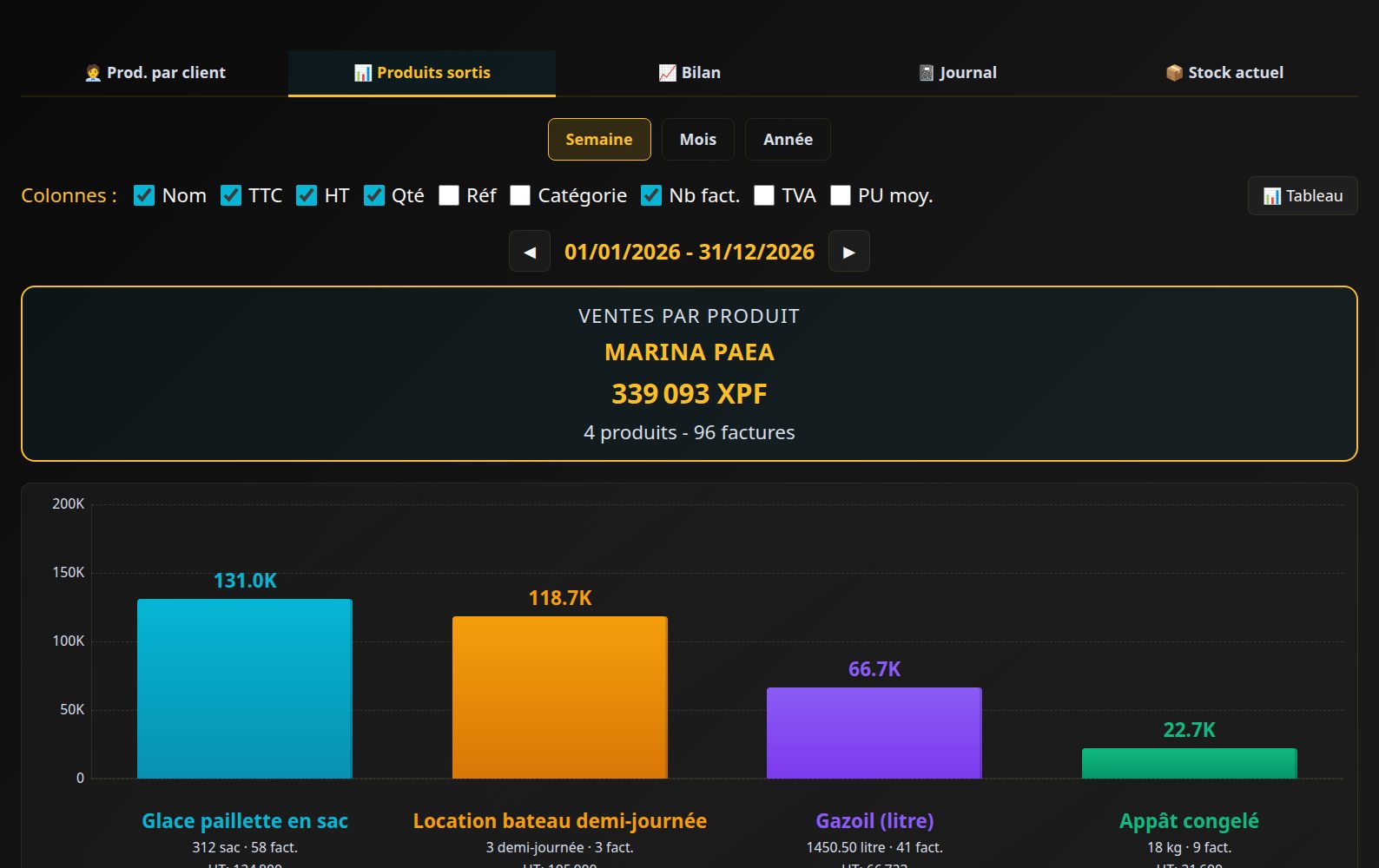Click the notebook icon on Journal
The image size is (1379, 868).
[x=927, y=73]
